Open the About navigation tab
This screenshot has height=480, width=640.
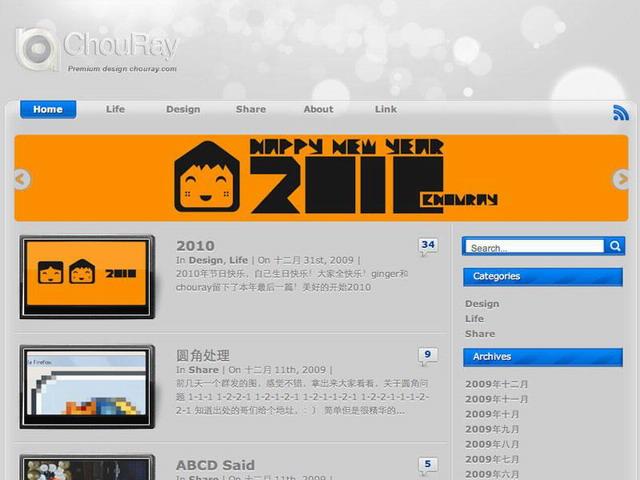coord(318,109)
